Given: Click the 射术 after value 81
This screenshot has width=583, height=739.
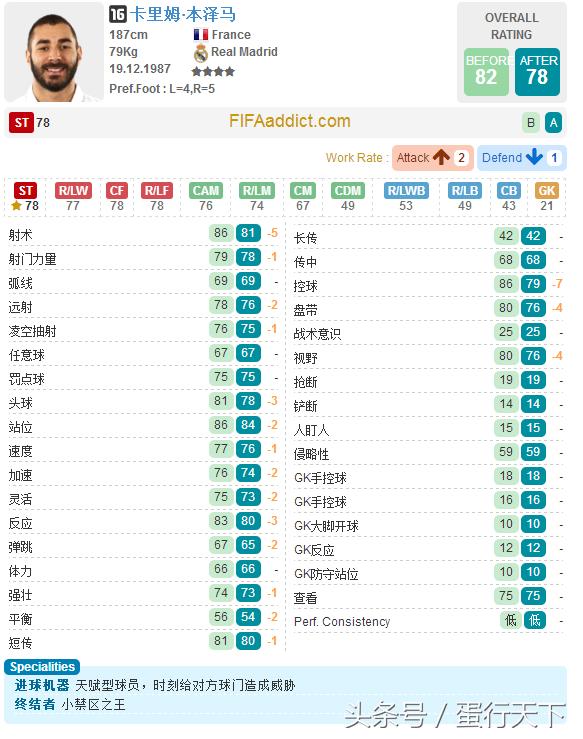Looking at the screenshot, I should [248, 233].
